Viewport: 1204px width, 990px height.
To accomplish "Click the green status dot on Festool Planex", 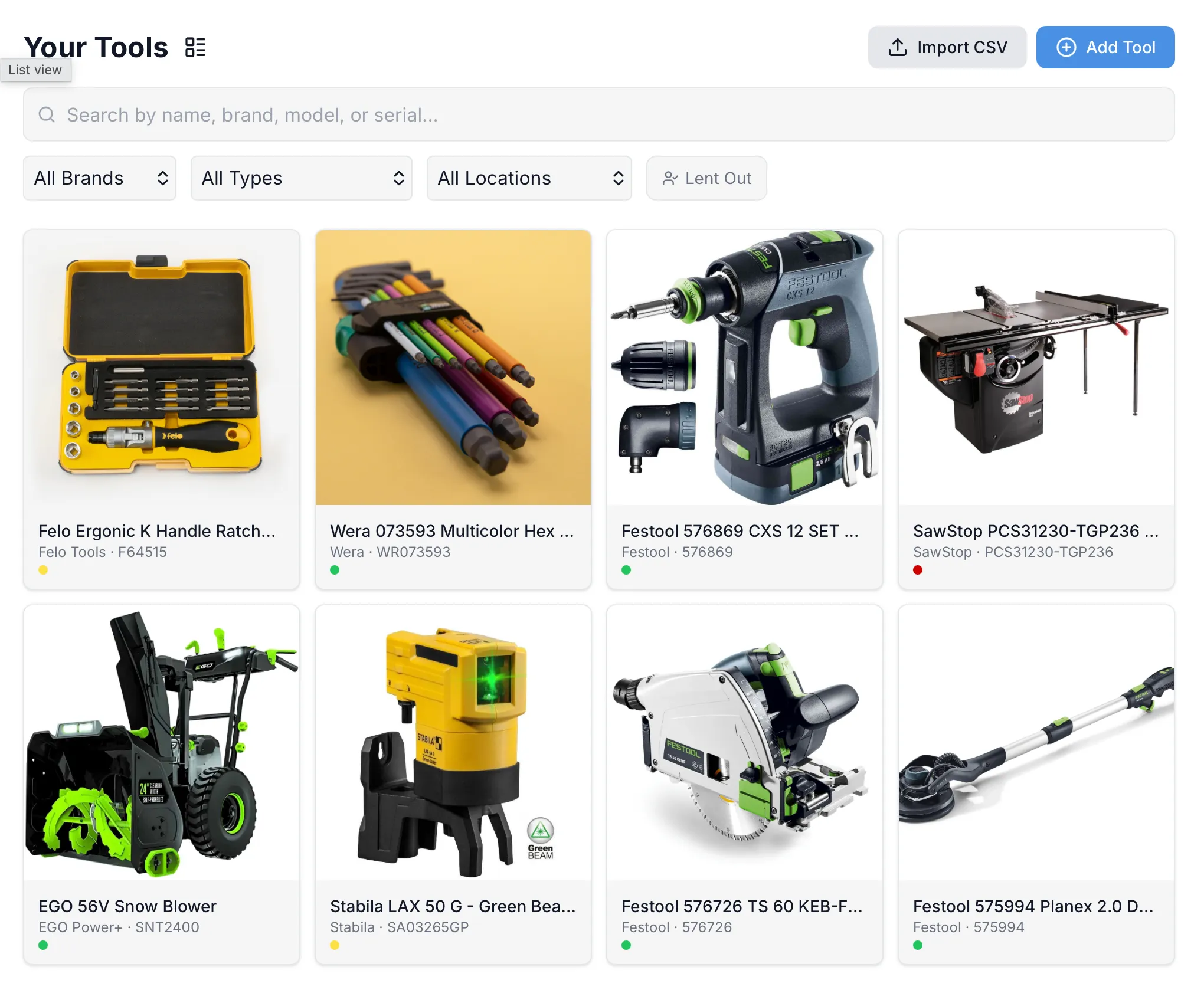I will coord(918,945).
